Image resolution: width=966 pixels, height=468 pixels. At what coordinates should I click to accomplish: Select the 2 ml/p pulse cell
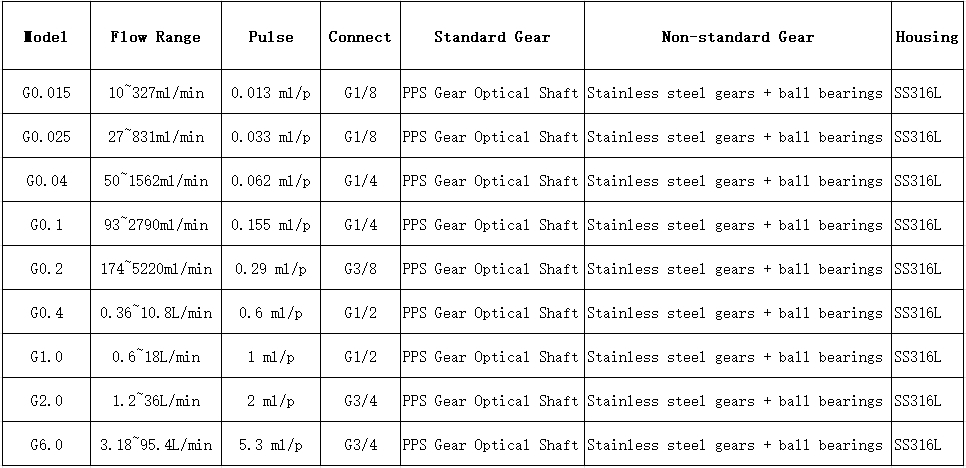point(271,401)
